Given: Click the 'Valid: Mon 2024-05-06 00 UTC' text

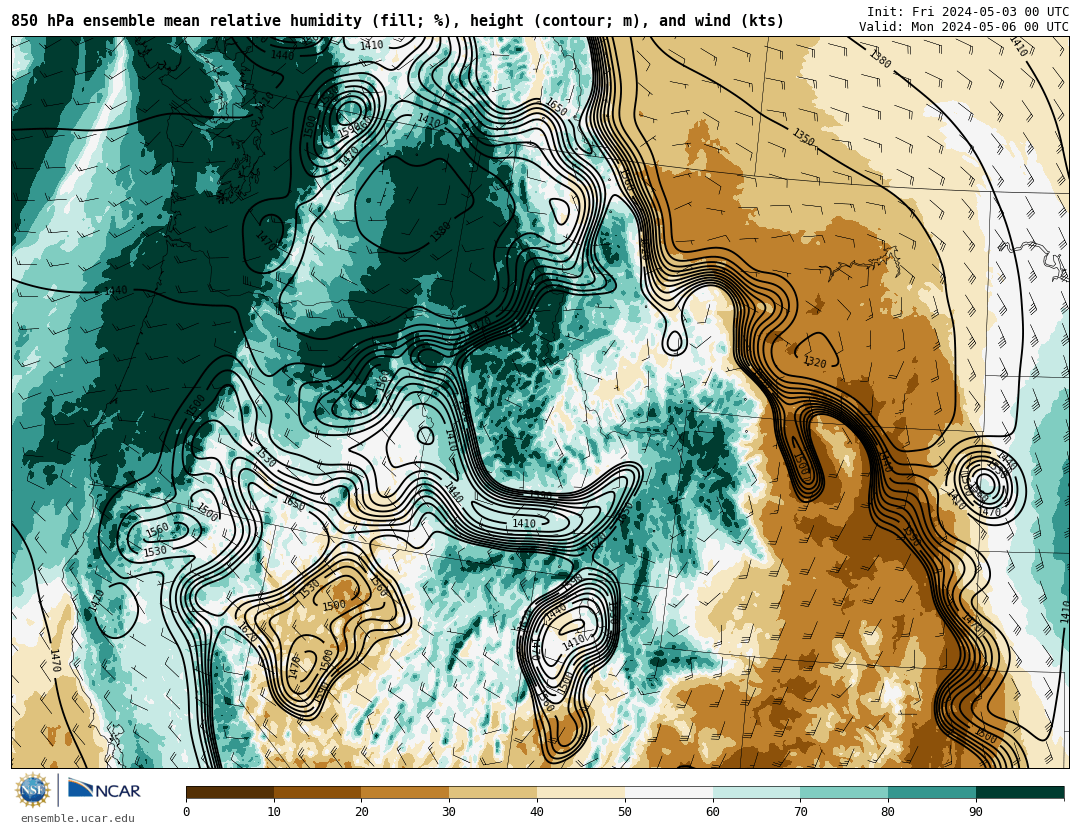Looking at the screenshot, I should [964, 26].
